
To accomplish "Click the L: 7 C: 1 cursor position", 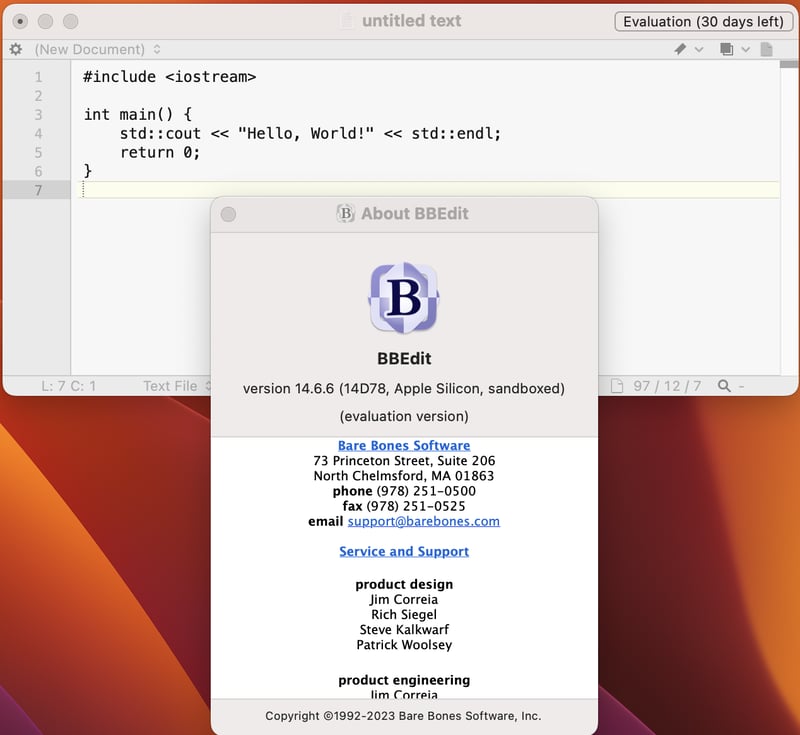I will click(68, 386).
